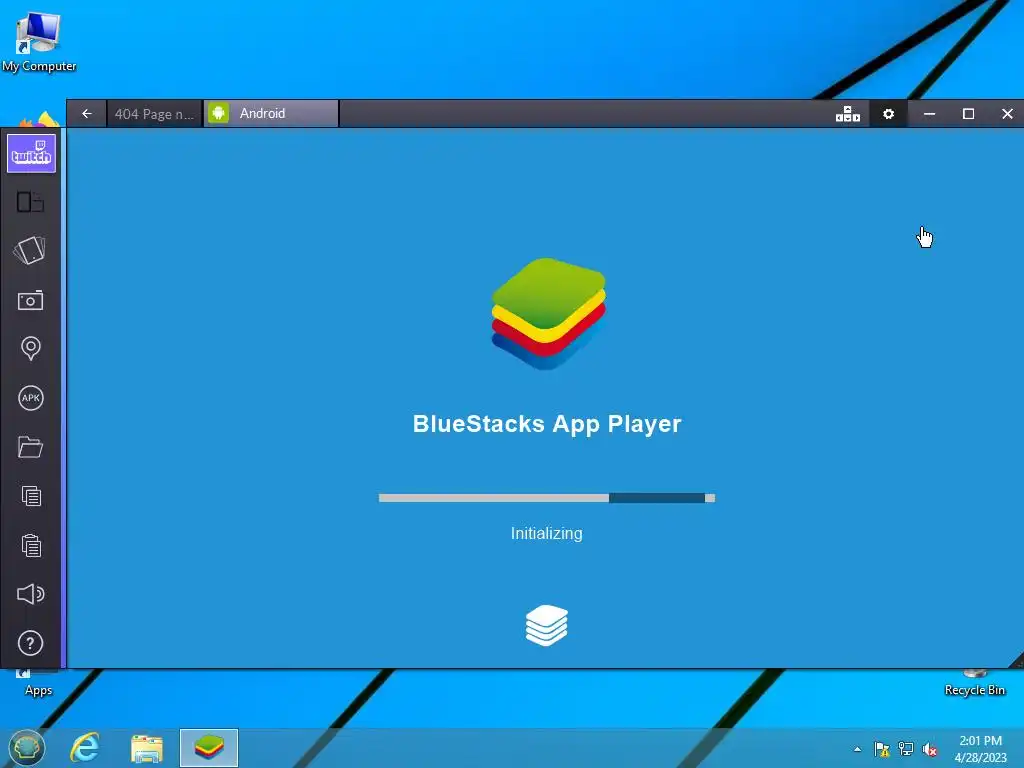Minimize the BlueStacks window
Image resolution: width=1024 pixels, height=768 pixels.
[x=929, y=114]
